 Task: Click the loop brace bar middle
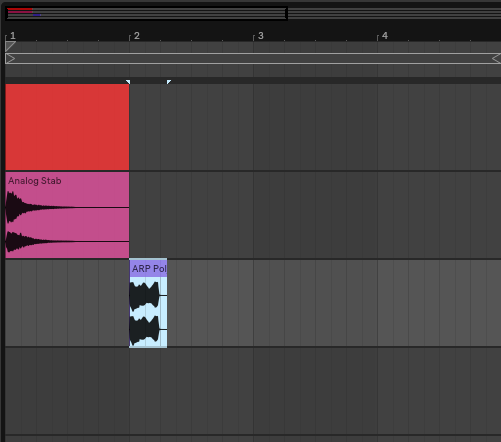(253, 59)
